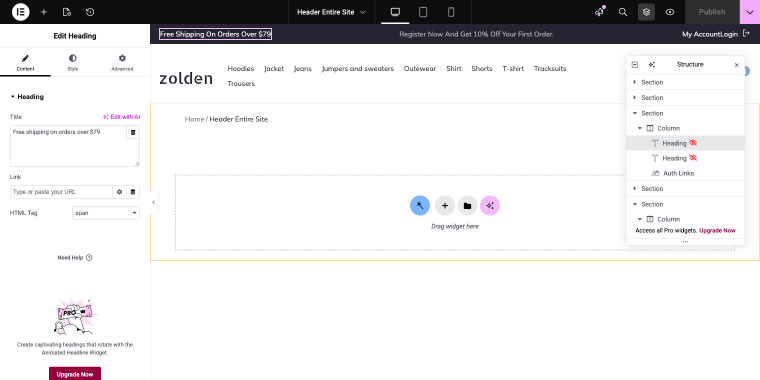
Task: Toggle the Structure layers icon in top bar
Action: (647, 12)
